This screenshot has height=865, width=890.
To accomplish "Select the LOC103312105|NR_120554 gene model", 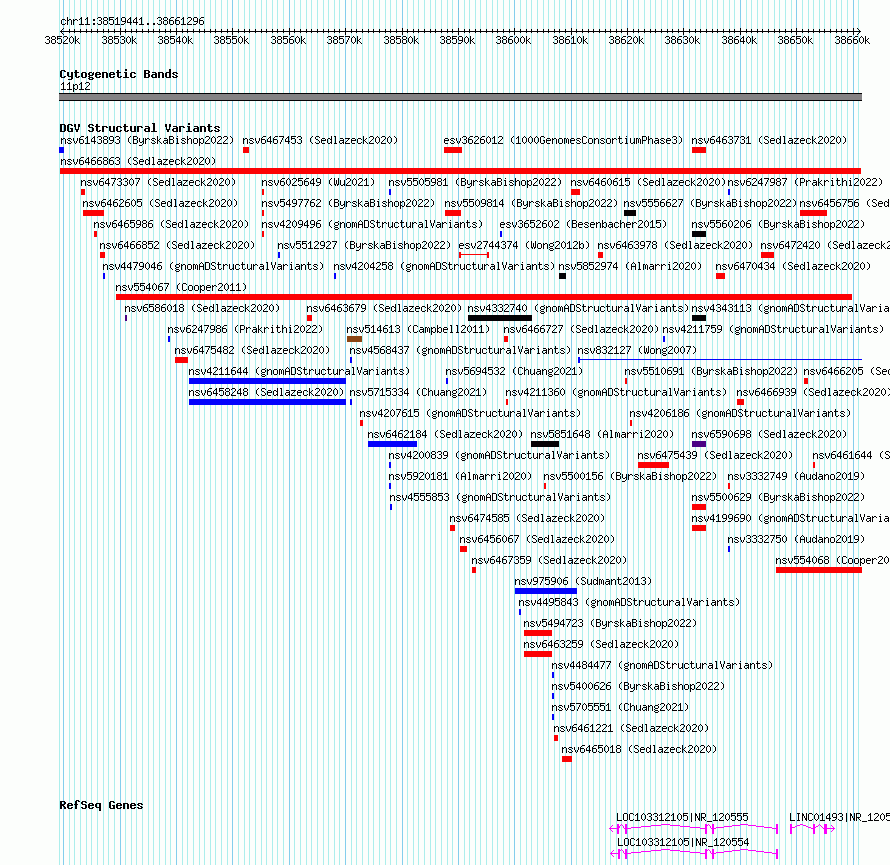I will click(x=694, y=854).
